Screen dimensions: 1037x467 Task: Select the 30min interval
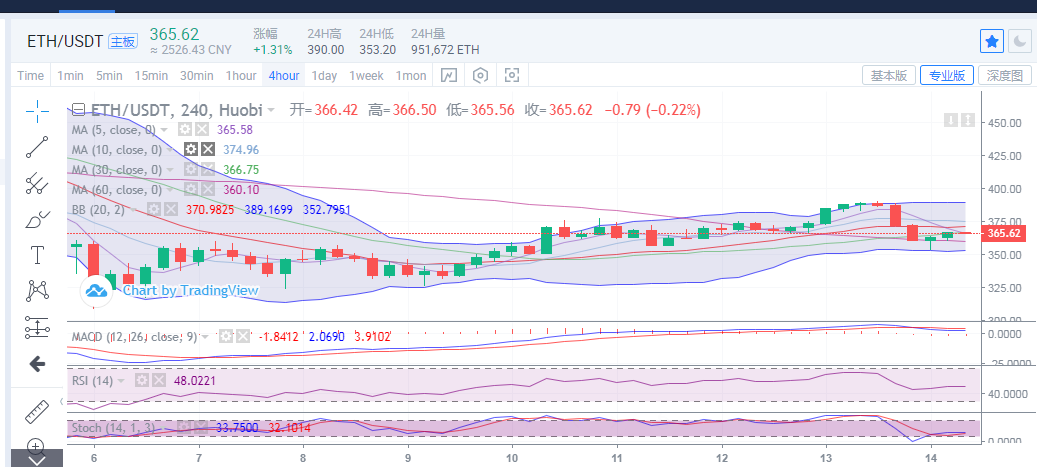[196, 75]
